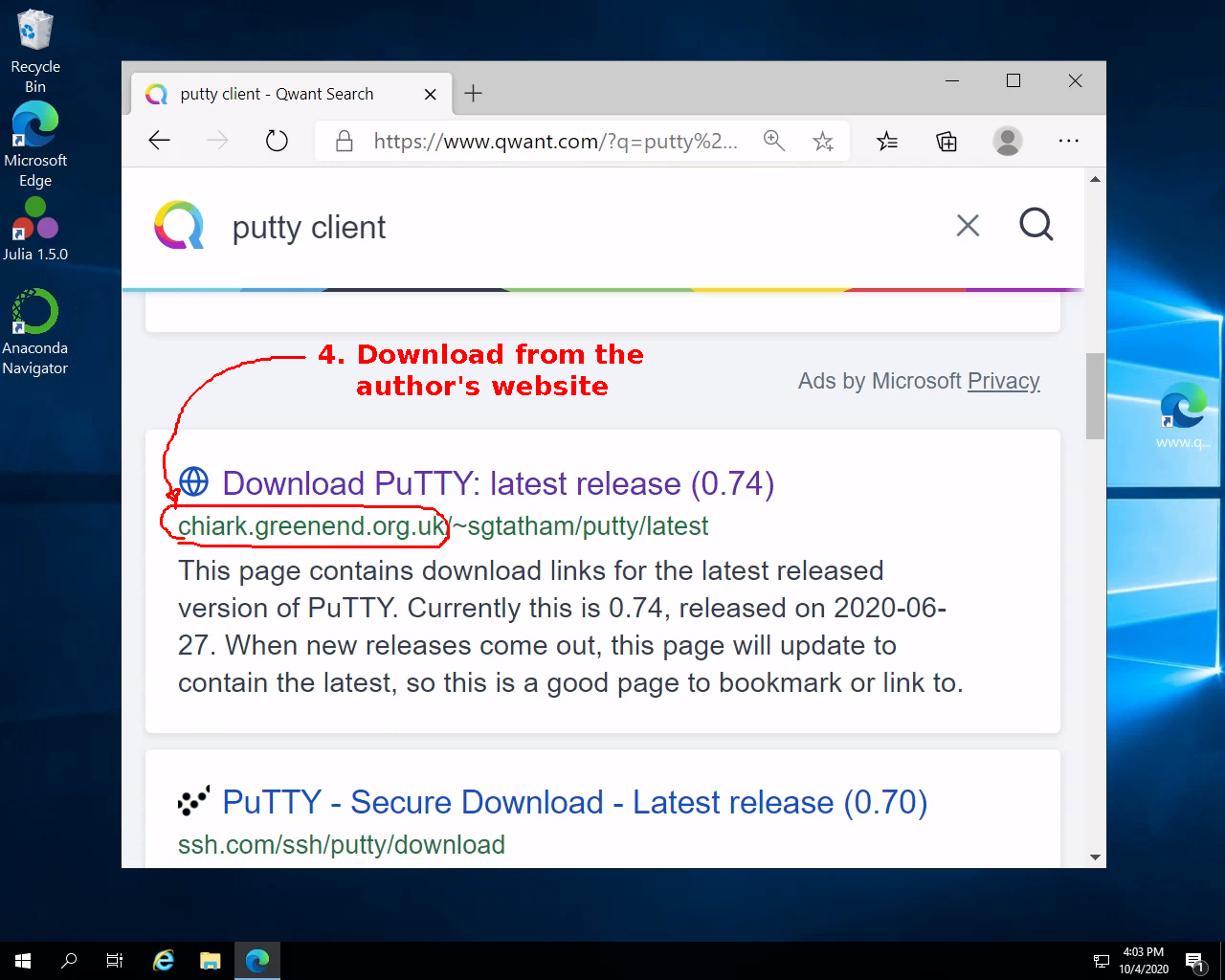Open Download PuTTY: latest release result
The width and height of the screenshot is (1225, 980).
[x=499, y=483]
